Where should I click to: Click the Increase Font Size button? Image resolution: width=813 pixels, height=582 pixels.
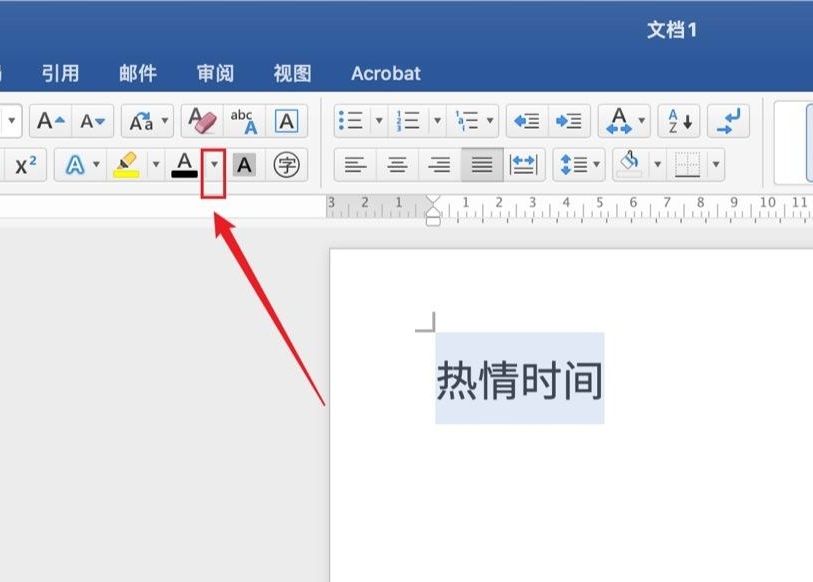click(x=50, y=121)
